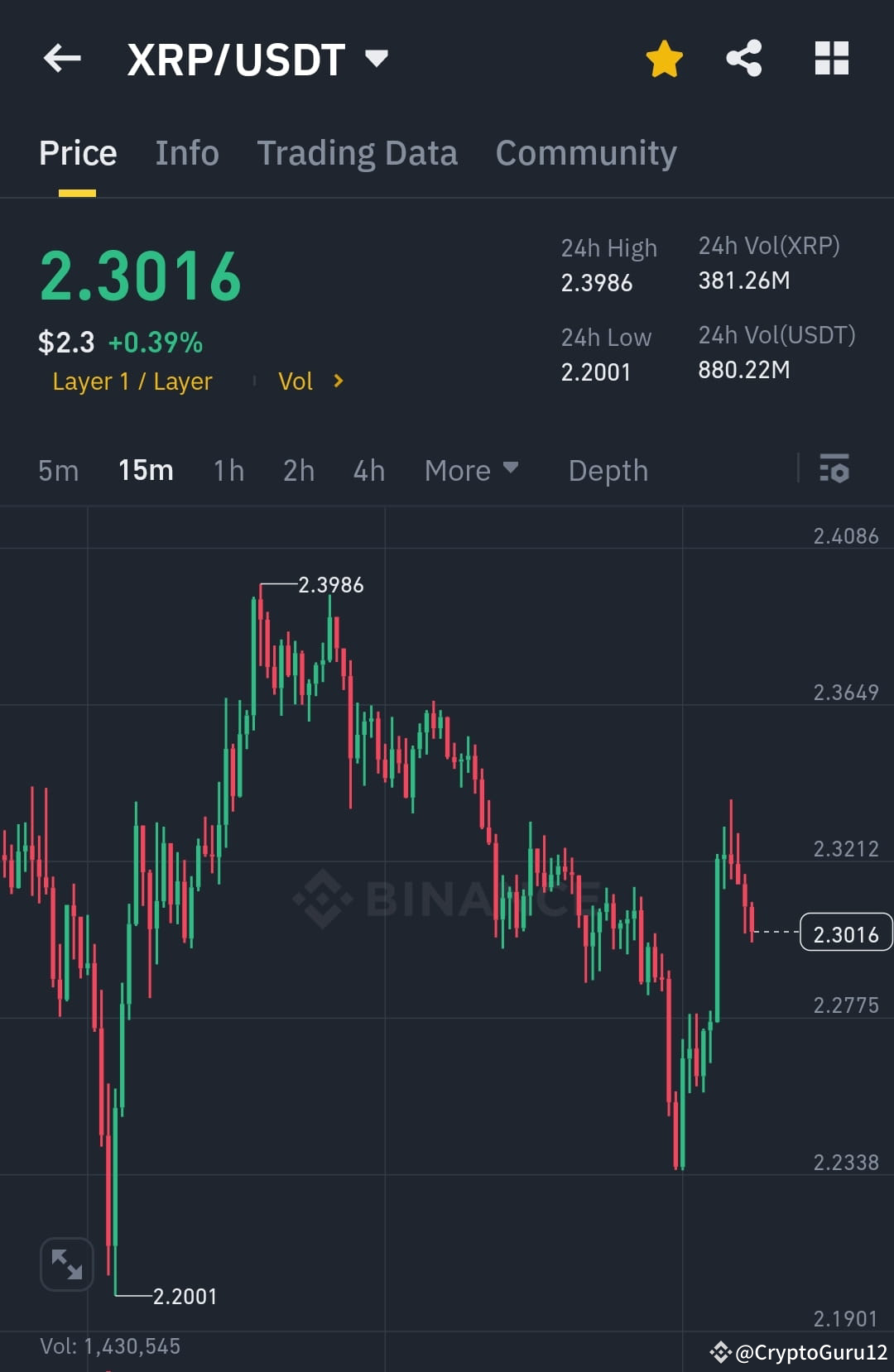Screen dimensions: 894x1372
Task: Tap the Layer 1 / Layer tag
Action: point(132,381)
